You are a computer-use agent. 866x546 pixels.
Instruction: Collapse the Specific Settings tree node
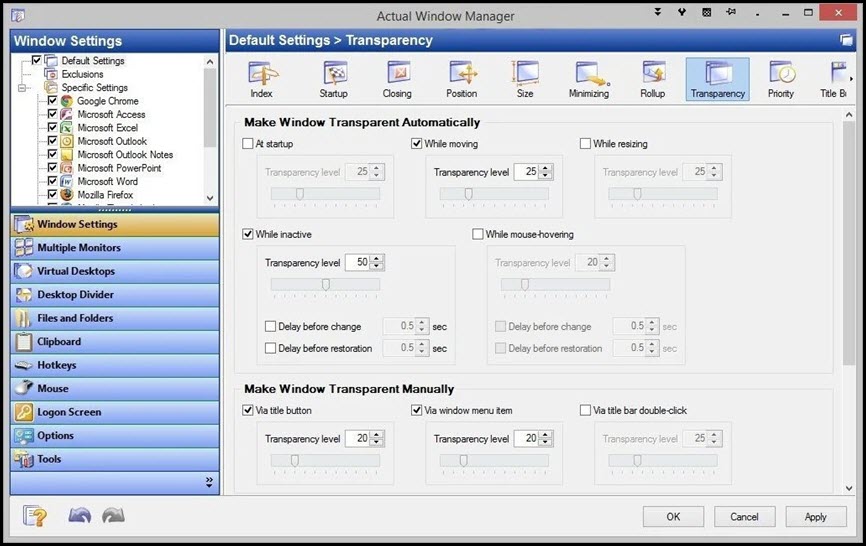pyautogui.click(x=23, y=88)
